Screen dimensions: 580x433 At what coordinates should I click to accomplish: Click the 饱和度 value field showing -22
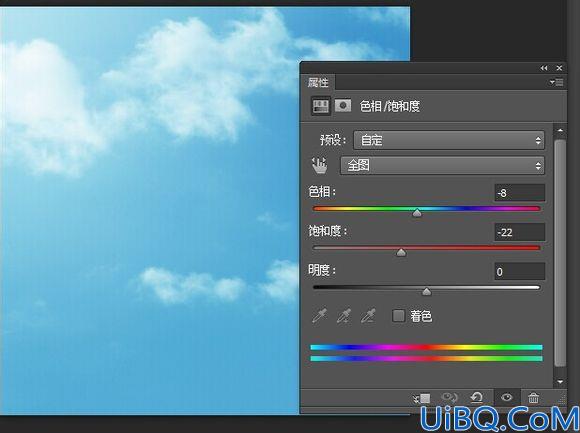[x=519, y=232]
